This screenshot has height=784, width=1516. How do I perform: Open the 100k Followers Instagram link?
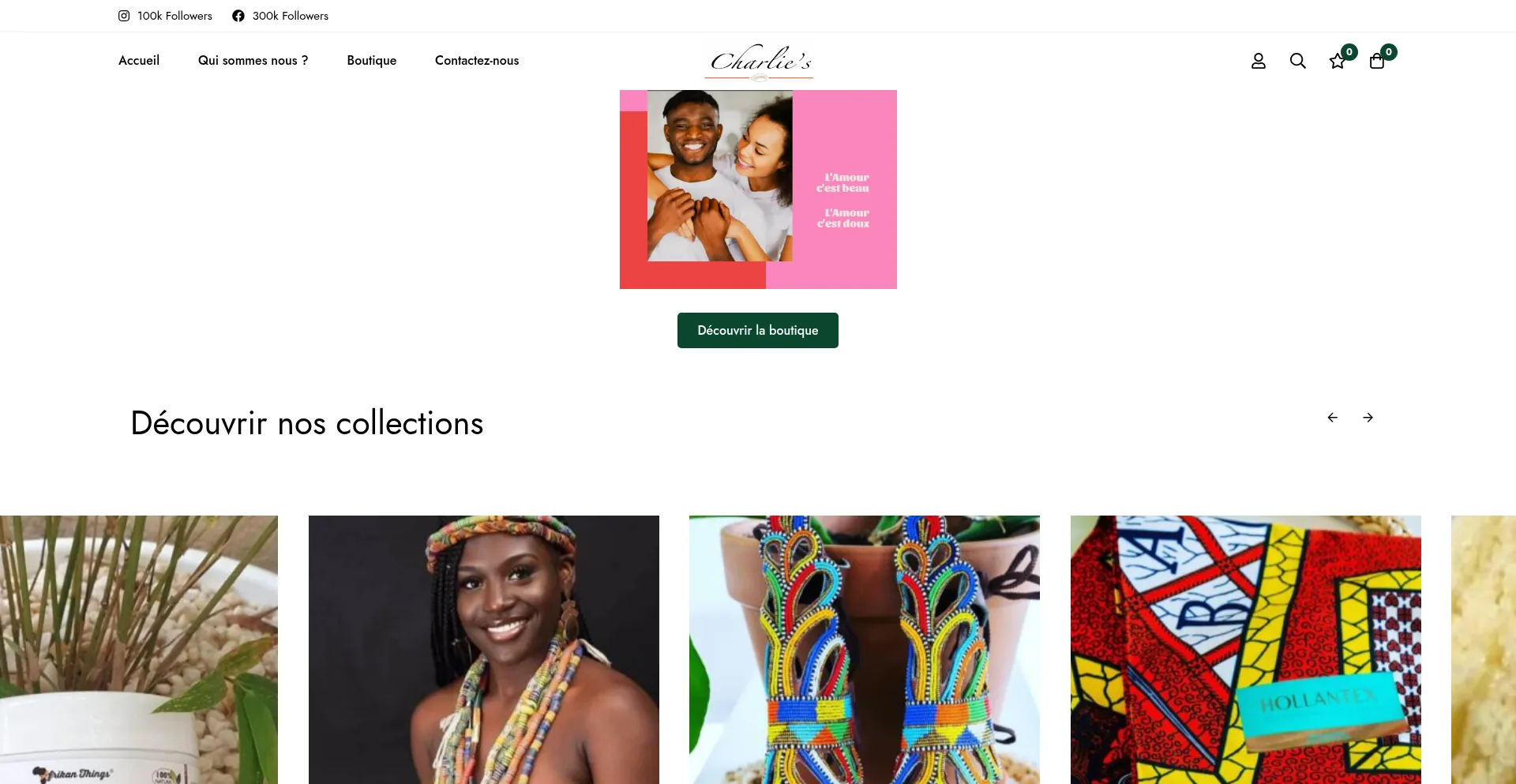pyautogui.click(x=174, y=16)
